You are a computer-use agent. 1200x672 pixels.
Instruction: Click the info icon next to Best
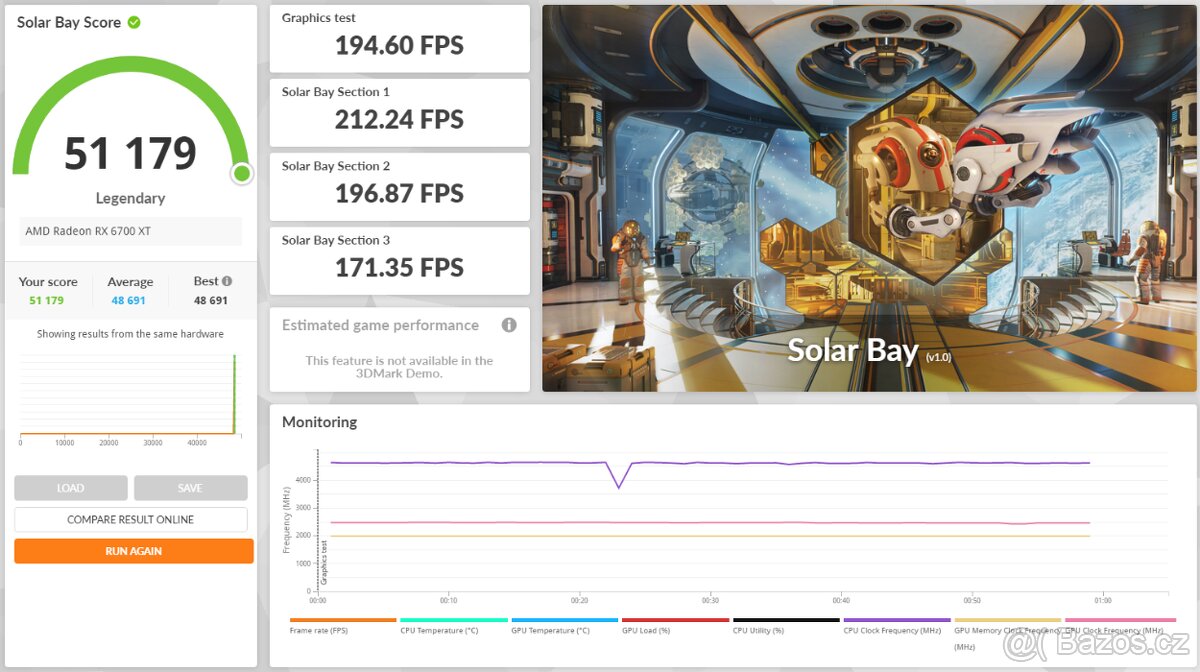[227, 281]
